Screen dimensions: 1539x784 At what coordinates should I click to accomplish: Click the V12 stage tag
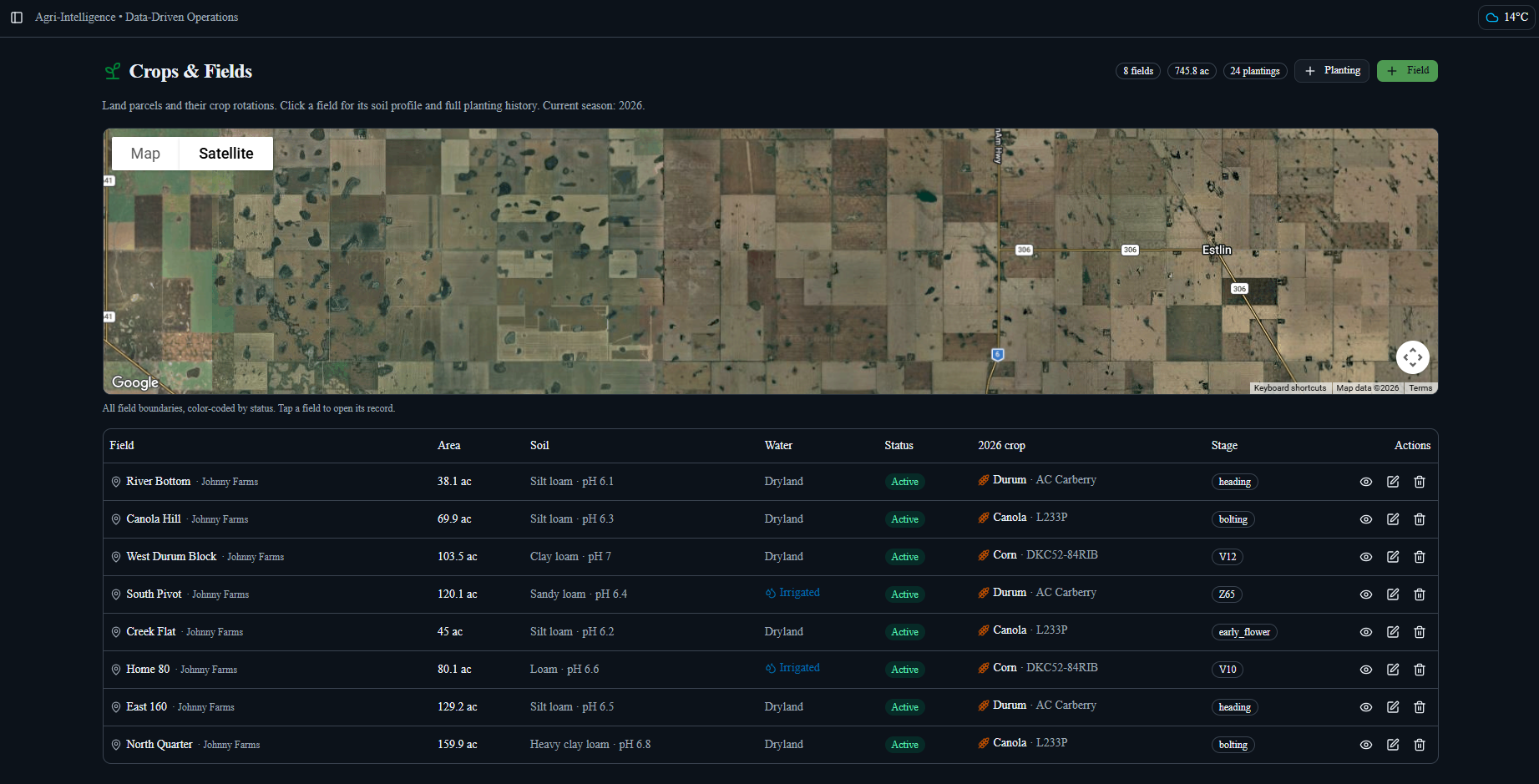[1228, 557]
